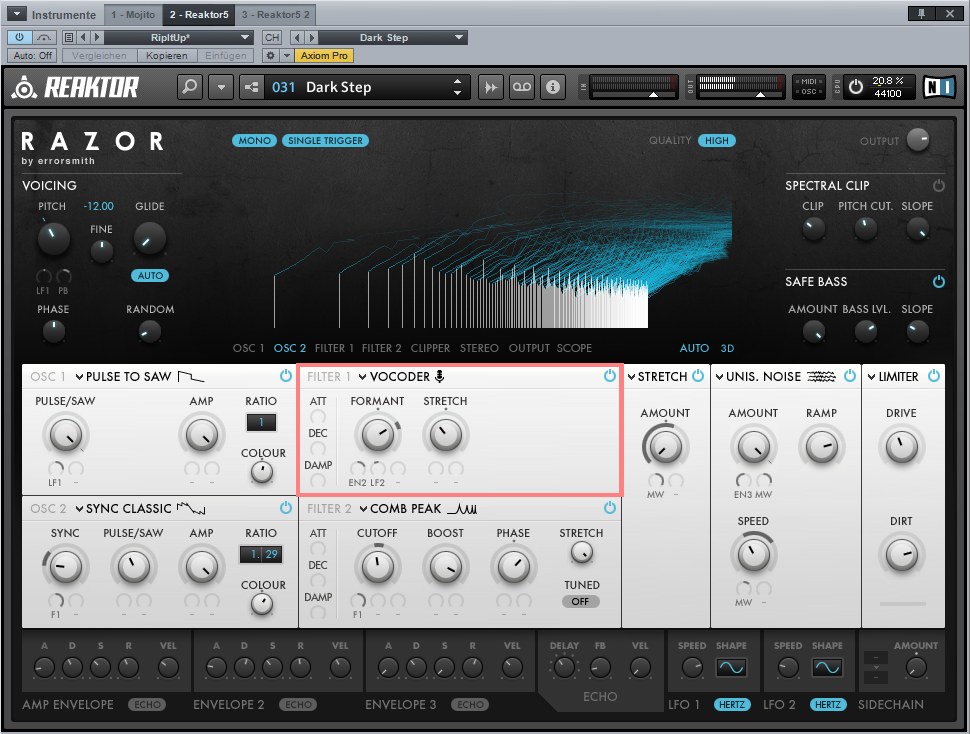Click the host preset list icon
The height and width of the screenshot is (734, 970).
69,37
